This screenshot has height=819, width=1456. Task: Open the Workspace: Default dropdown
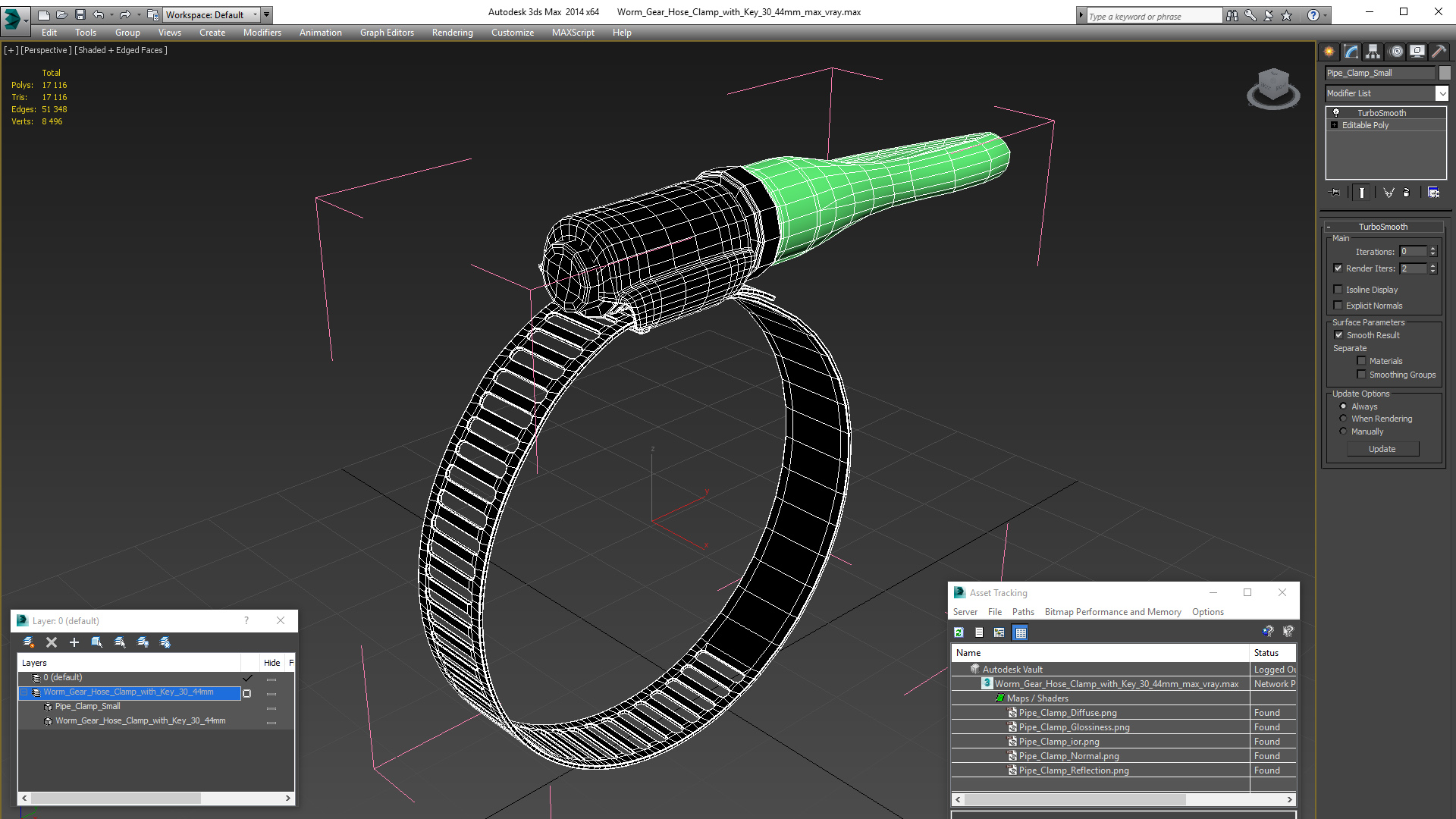[212, 14]
